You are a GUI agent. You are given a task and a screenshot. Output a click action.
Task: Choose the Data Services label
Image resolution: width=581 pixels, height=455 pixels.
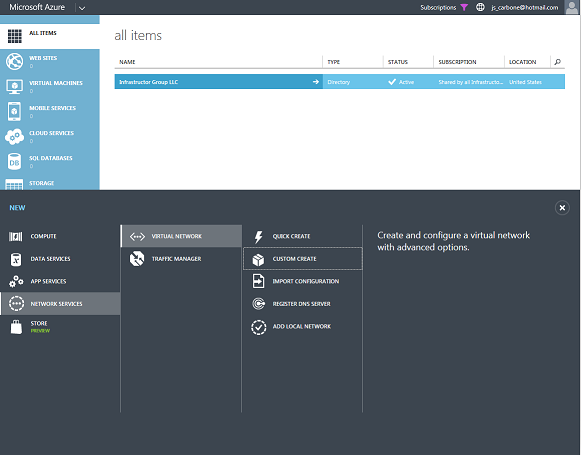[50, 259]
